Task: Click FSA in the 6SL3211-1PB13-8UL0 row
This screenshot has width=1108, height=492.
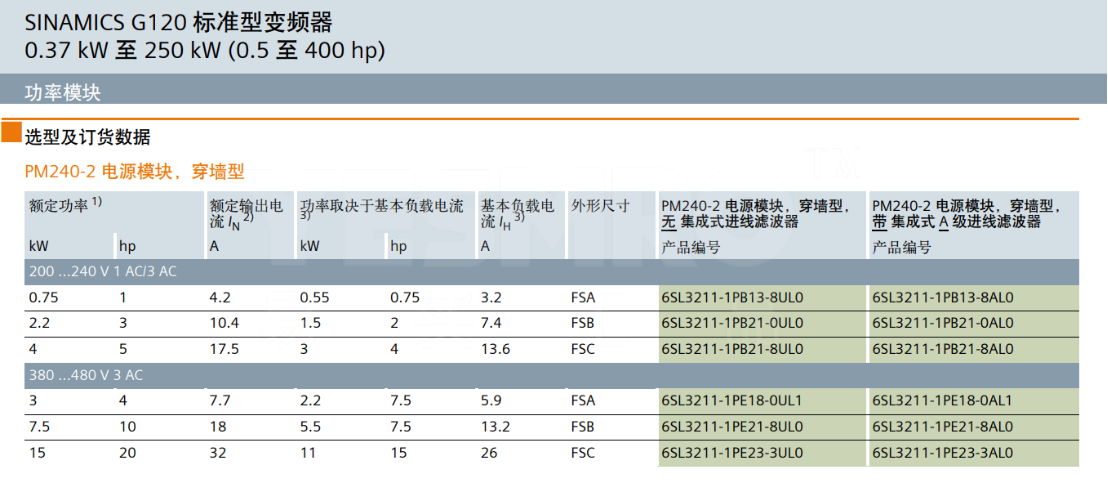Action: pos(584,298)
